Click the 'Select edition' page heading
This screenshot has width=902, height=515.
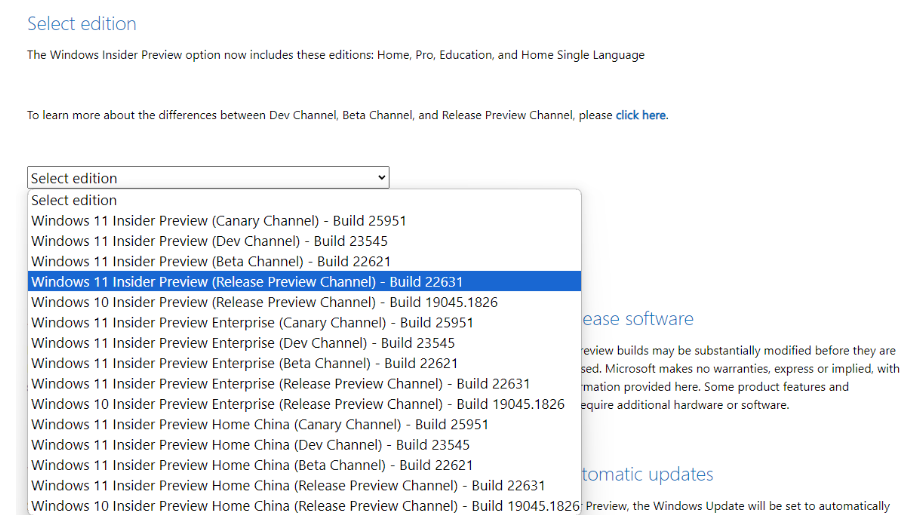click(x=82, y=24)
